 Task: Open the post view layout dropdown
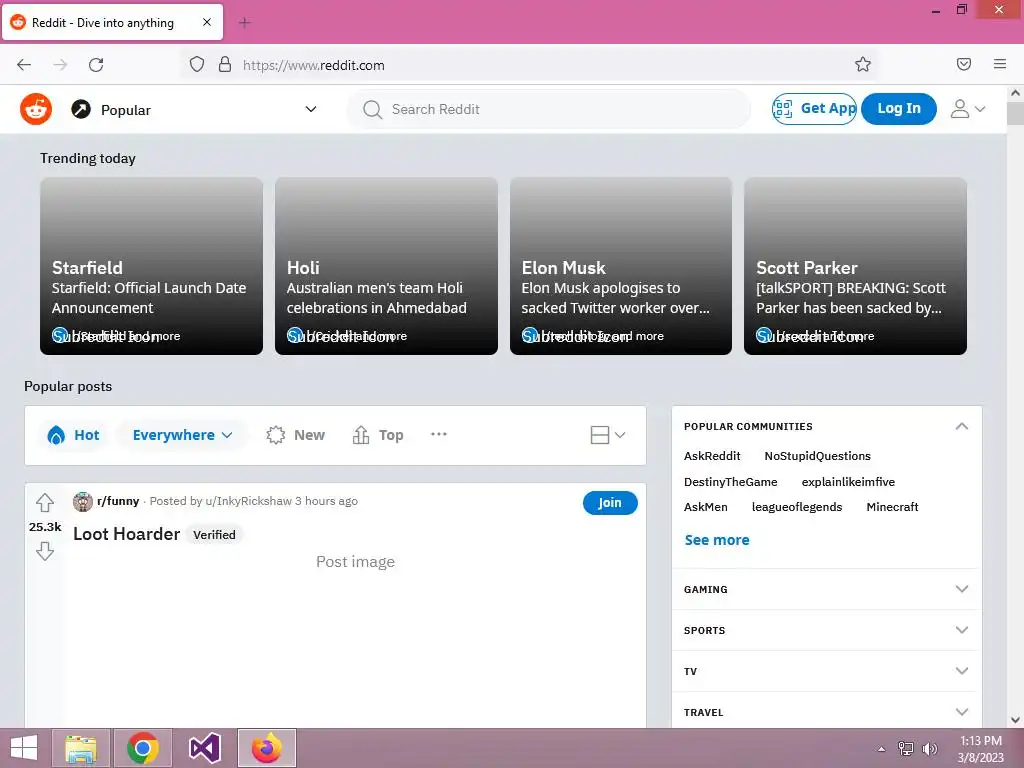click(x=607, y=435)
